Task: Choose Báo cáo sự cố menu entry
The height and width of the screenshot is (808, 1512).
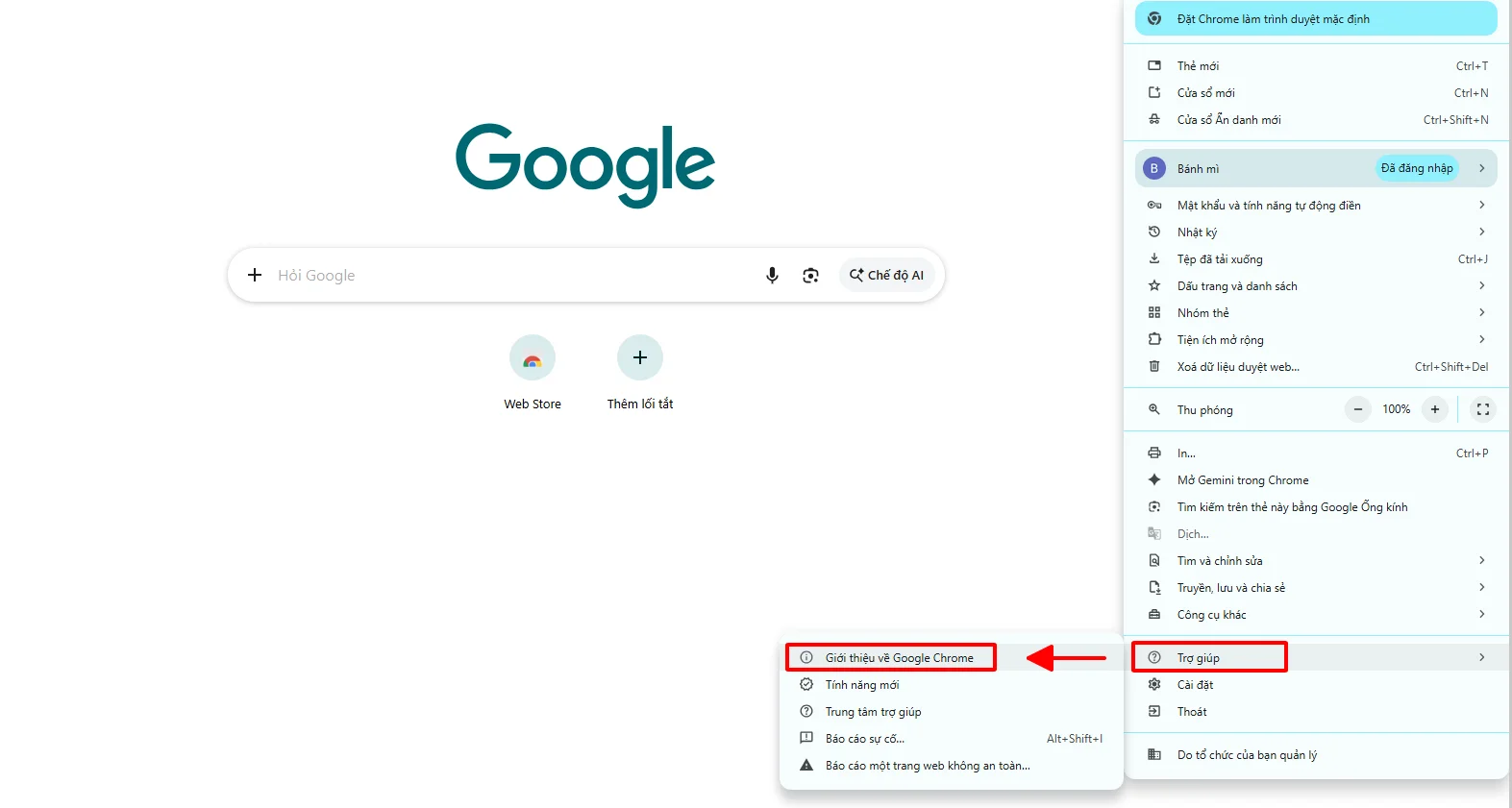Action: (951, 739)
